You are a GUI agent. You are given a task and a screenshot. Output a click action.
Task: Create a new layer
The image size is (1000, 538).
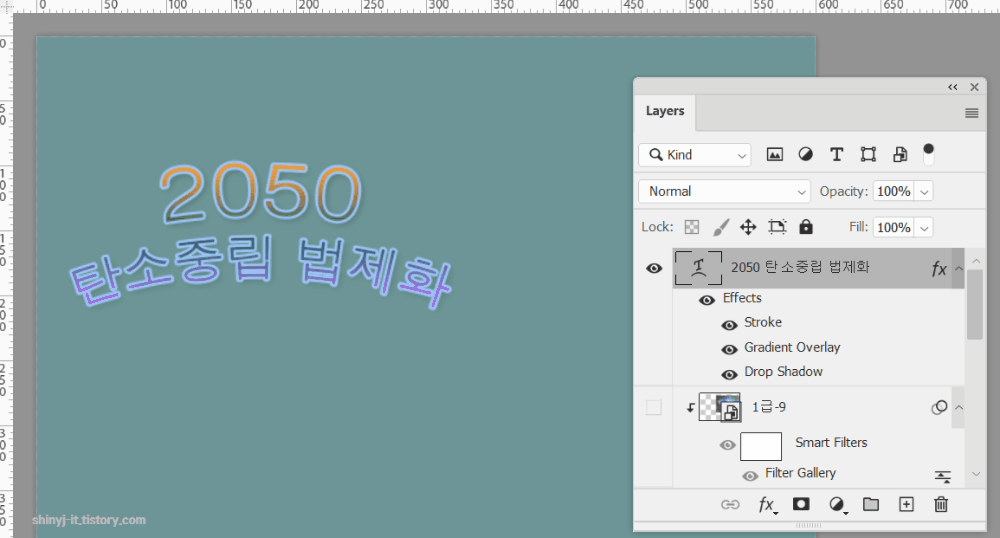tap(906, 504)
